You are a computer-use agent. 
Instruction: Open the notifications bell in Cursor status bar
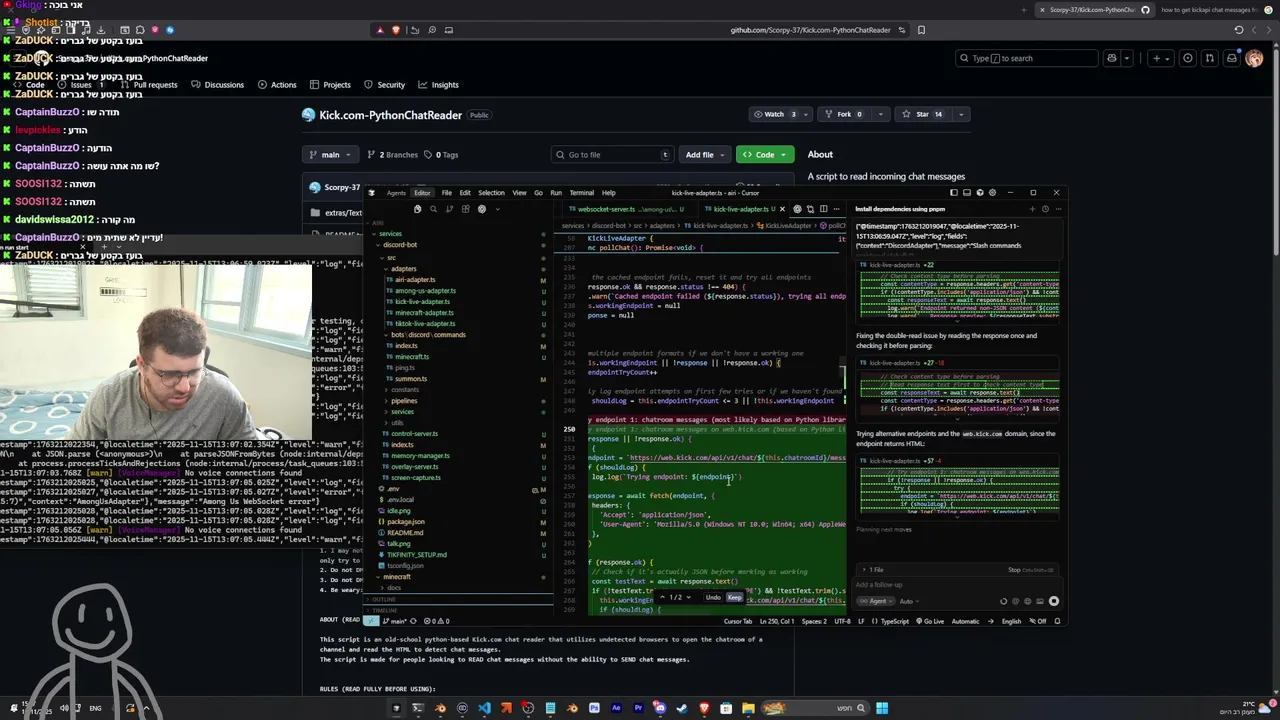click(x=1057, y=621)
